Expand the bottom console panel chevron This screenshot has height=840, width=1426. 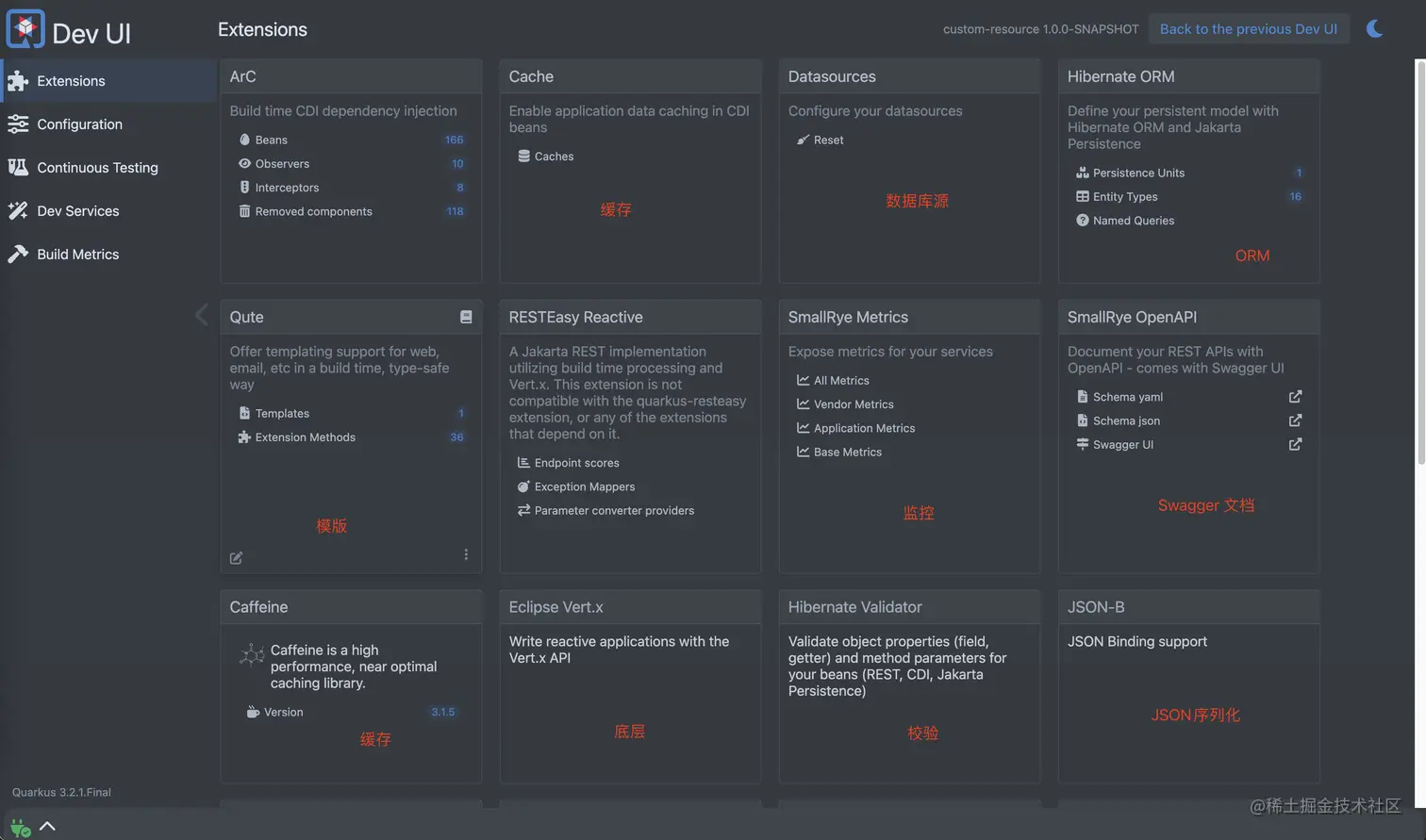(47, 826)
